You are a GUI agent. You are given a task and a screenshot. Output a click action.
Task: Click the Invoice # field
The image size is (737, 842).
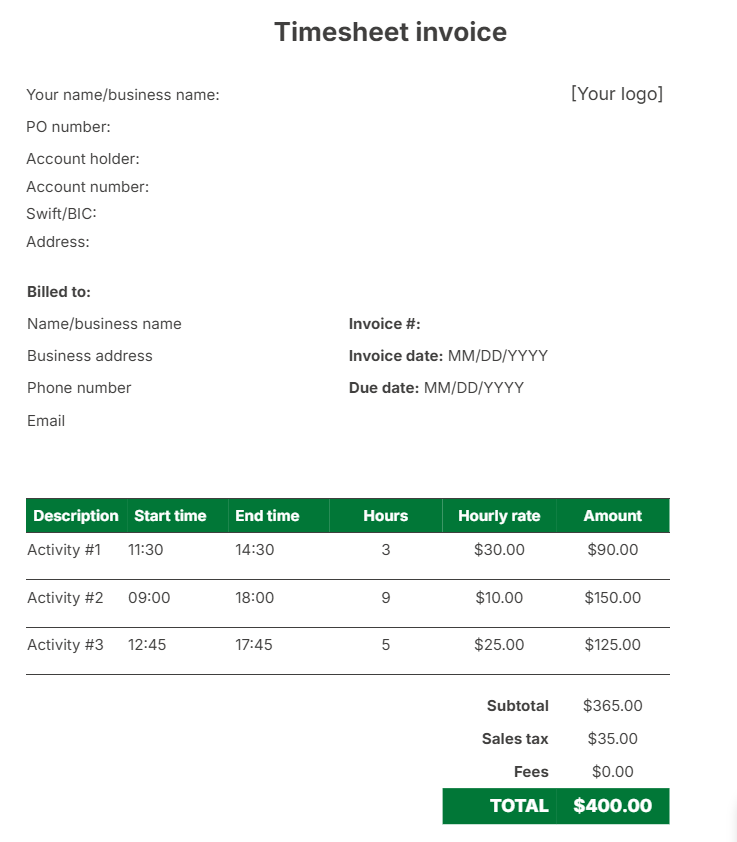point(385,324)
